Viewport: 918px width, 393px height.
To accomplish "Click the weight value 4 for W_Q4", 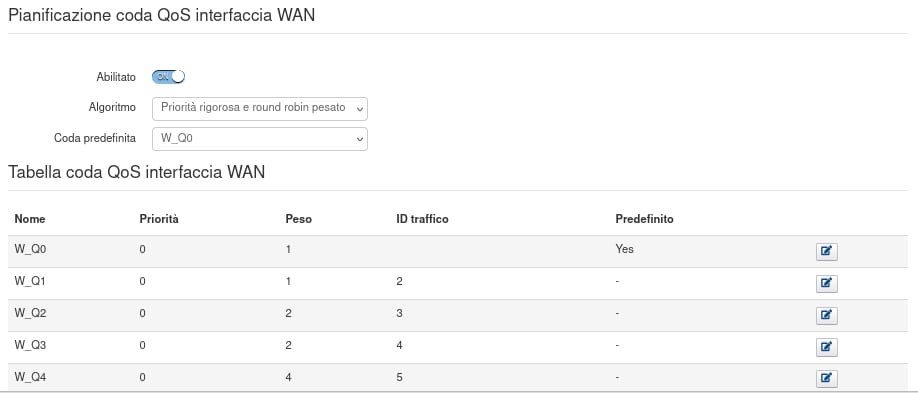I will coord(289,378).
